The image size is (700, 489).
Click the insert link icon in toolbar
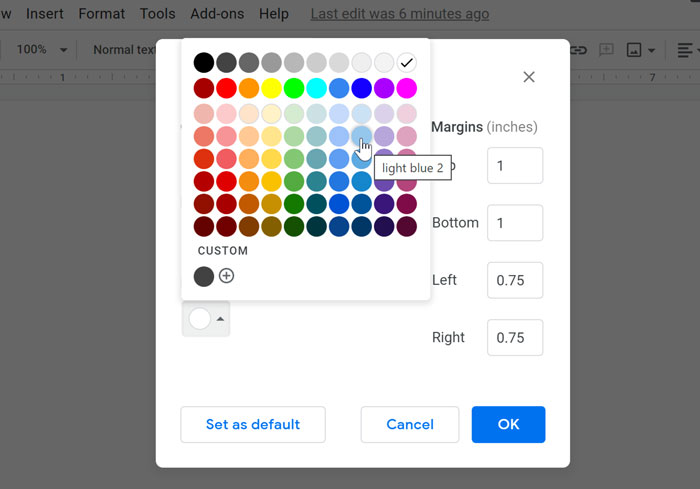[578, 50]
